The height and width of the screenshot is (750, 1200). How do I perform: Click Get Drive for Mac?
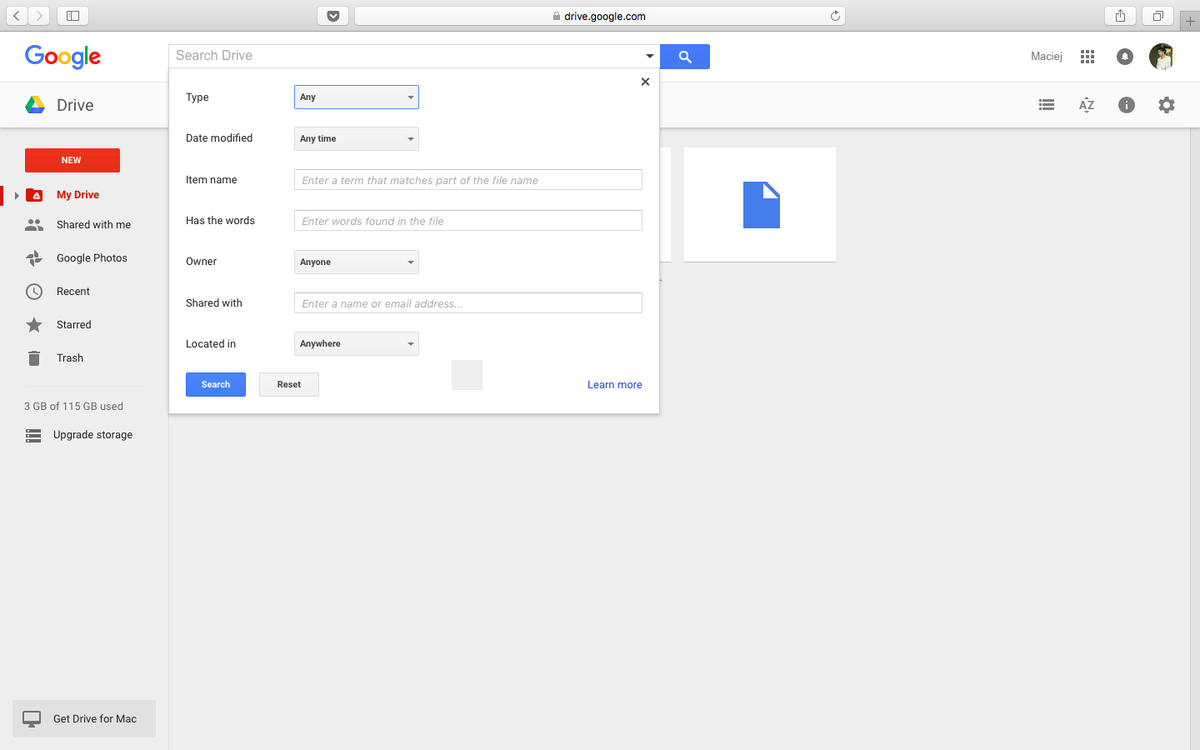pyautogui.click(x=84, y=718)
